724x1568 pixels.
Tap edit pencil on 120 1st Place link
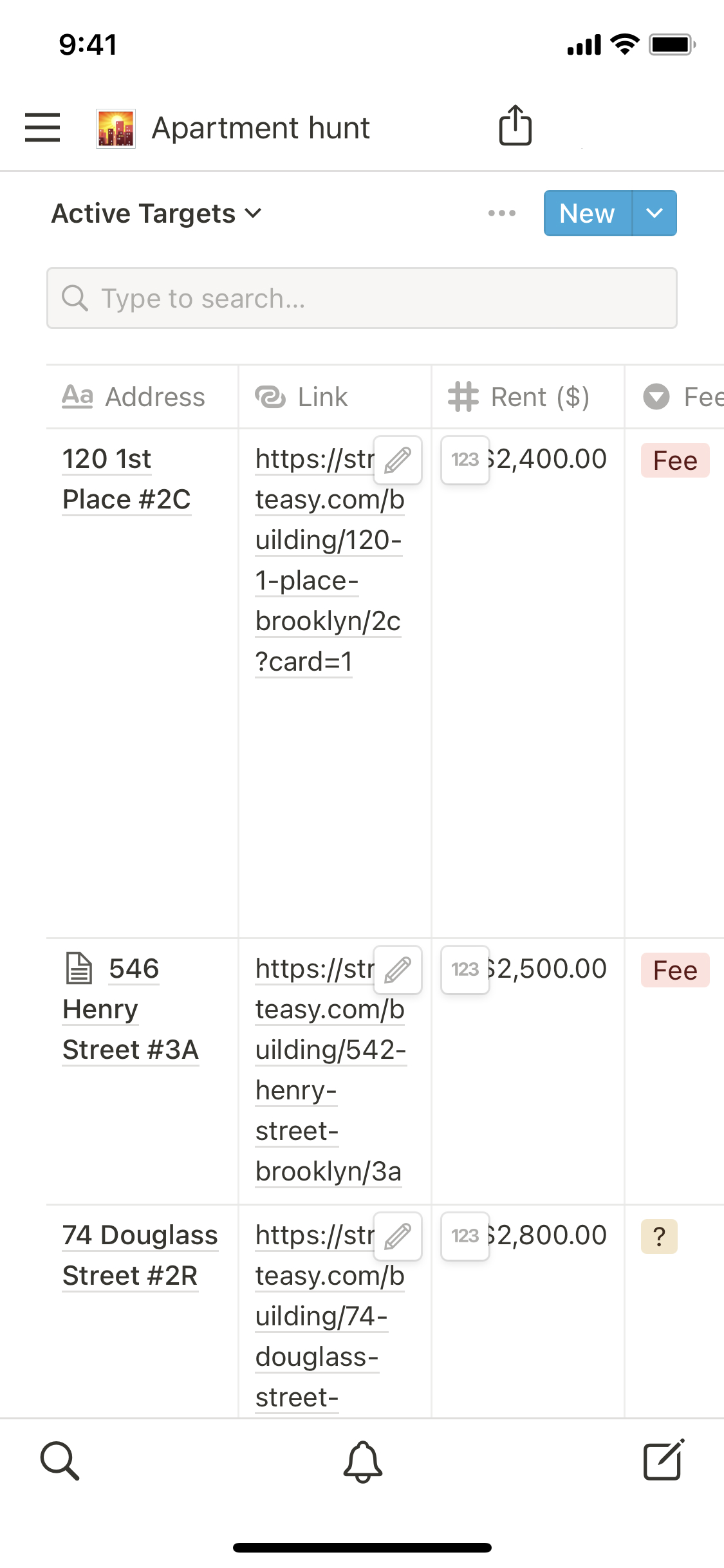click(x=398, y=460)
